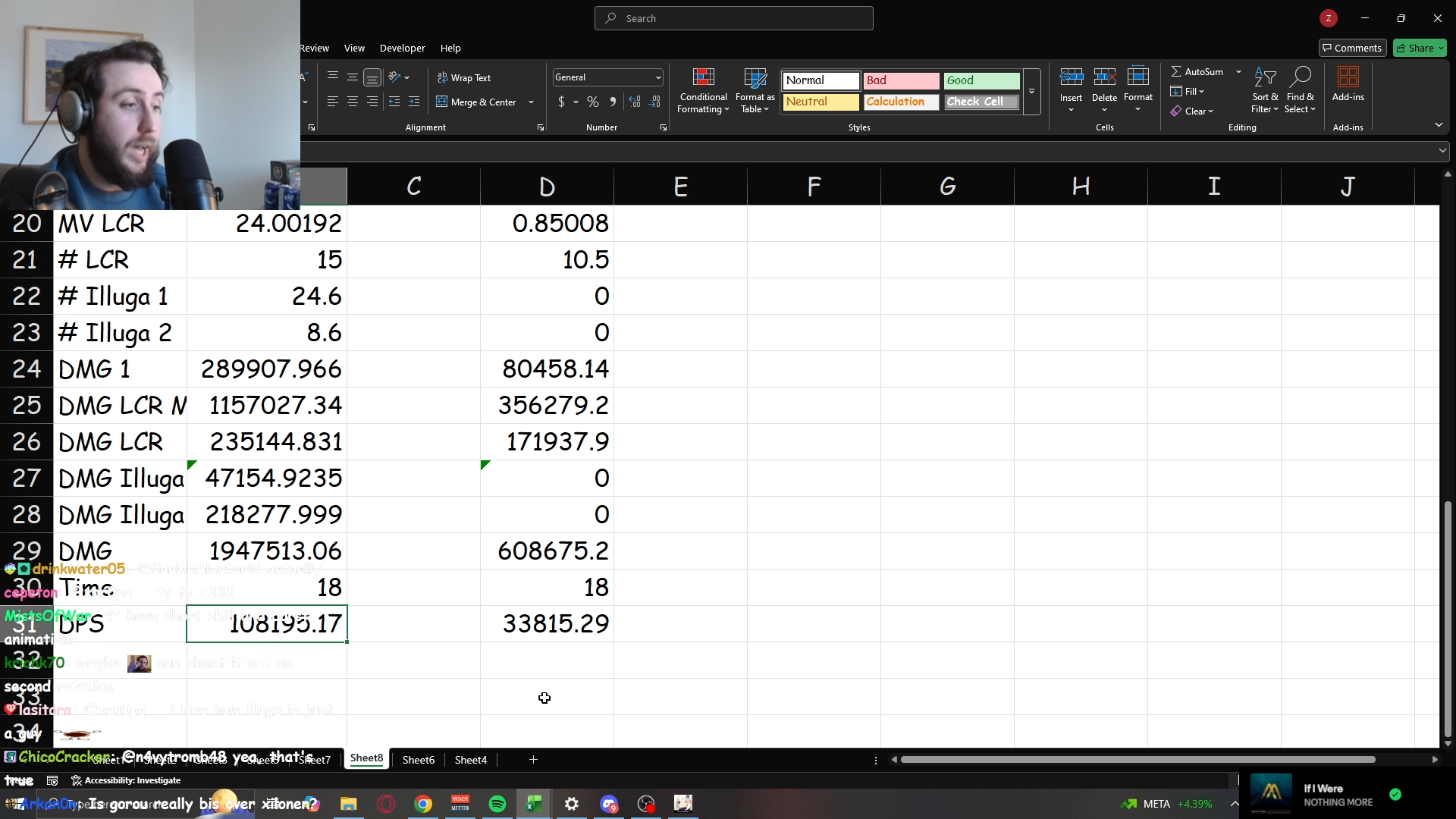Click the Percent Style icon

coord(593,102)
